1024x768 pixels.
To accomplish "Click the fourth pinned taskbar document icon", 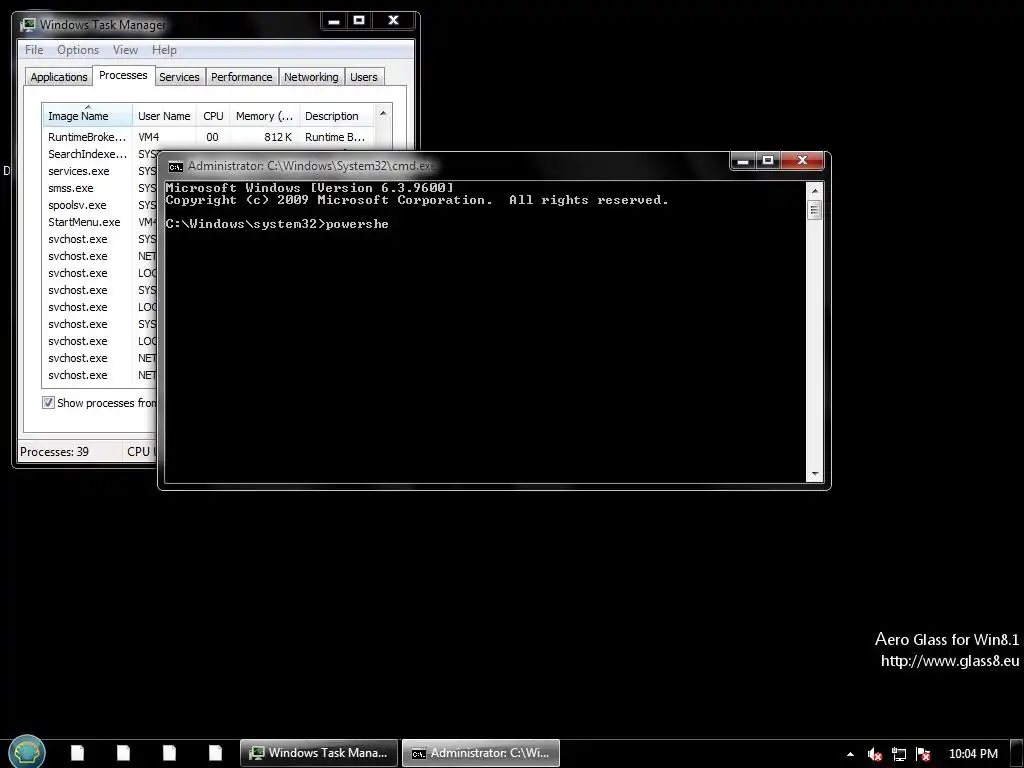I will point(215,753).
